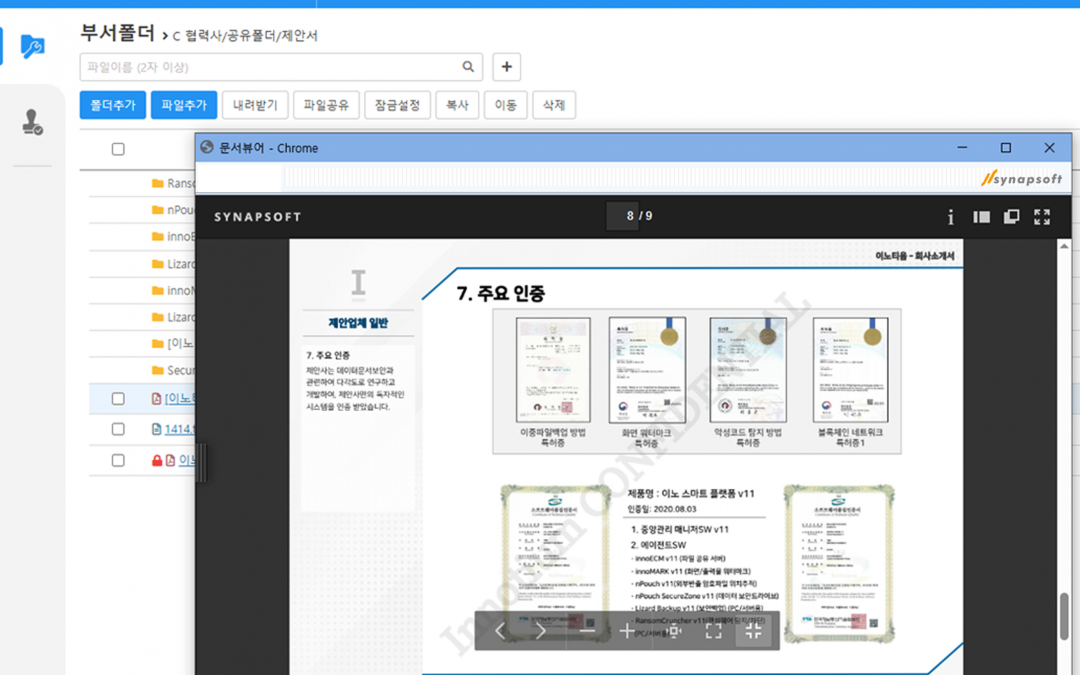Click the page number box showing 8
The image size is (1080, 675).
tap(623, 216)
